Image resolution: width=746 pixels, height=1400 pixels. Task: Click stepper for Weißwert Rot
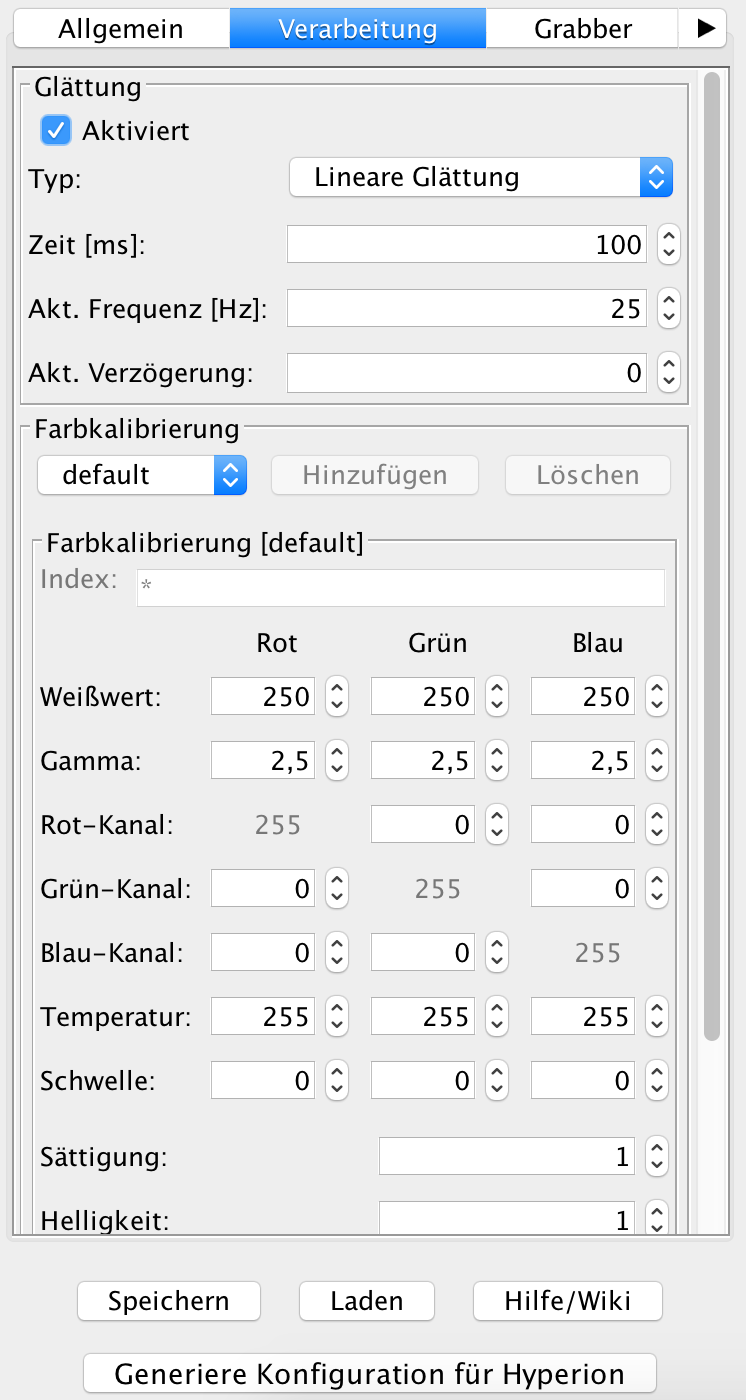tap(337, 696)
